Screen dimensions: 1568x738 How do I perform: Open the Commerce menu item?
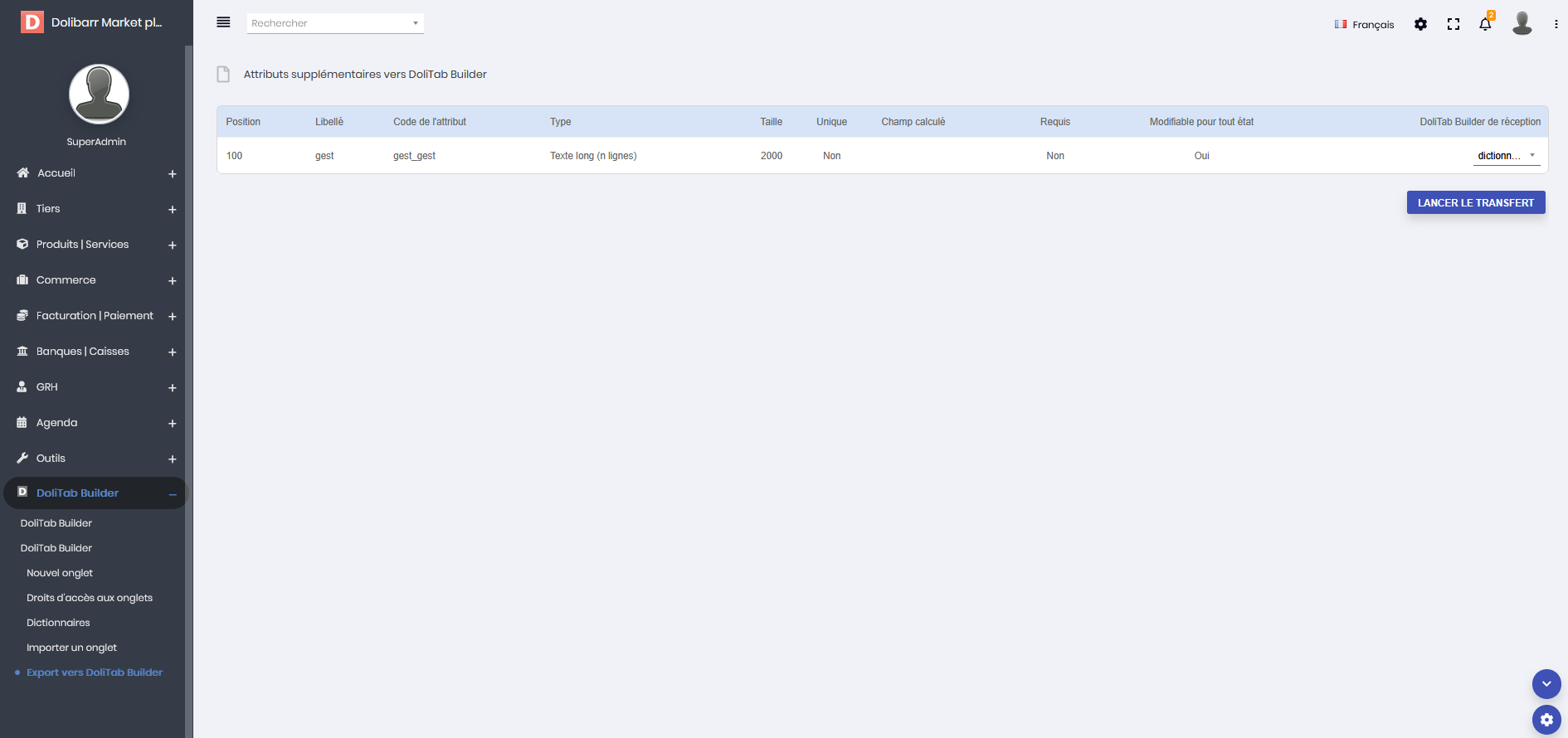point(66,279)
